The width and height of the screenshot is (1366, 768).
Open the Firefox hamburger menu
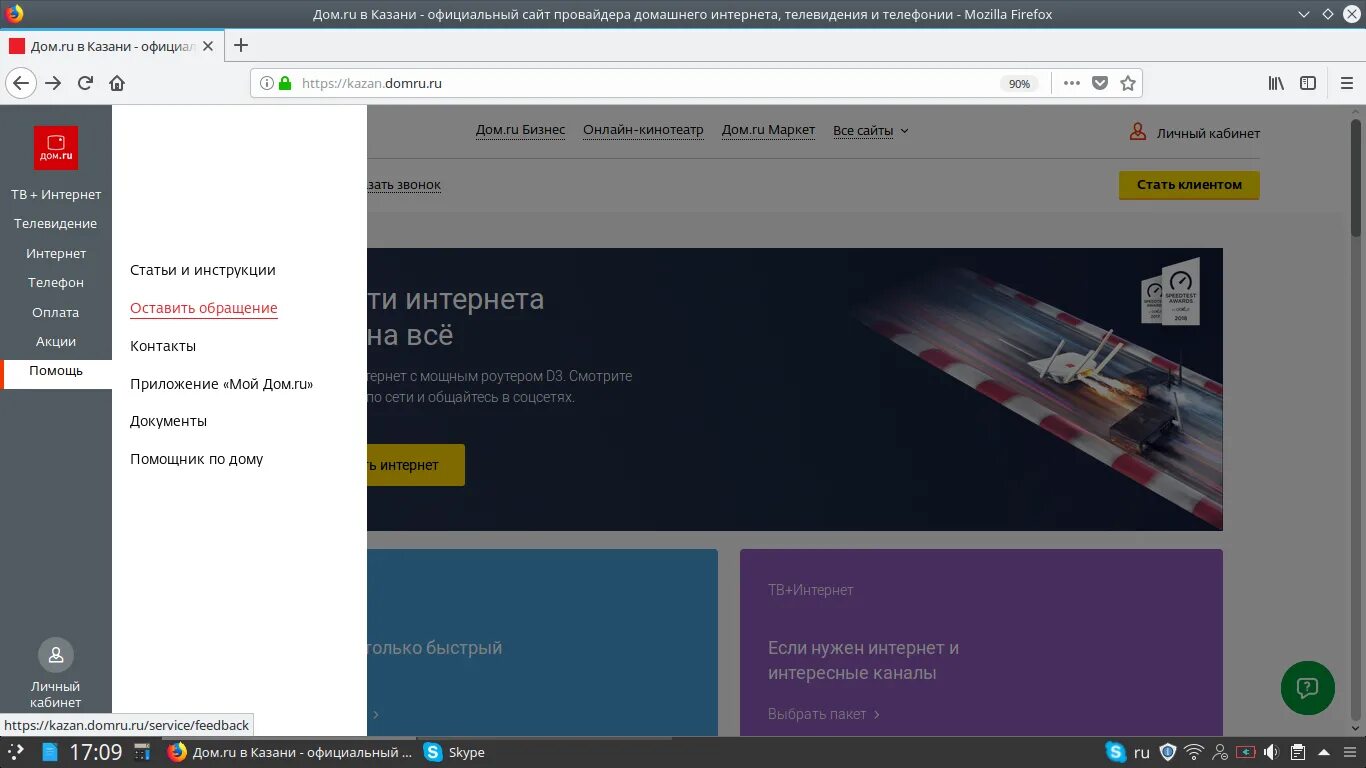(1346, 83)
